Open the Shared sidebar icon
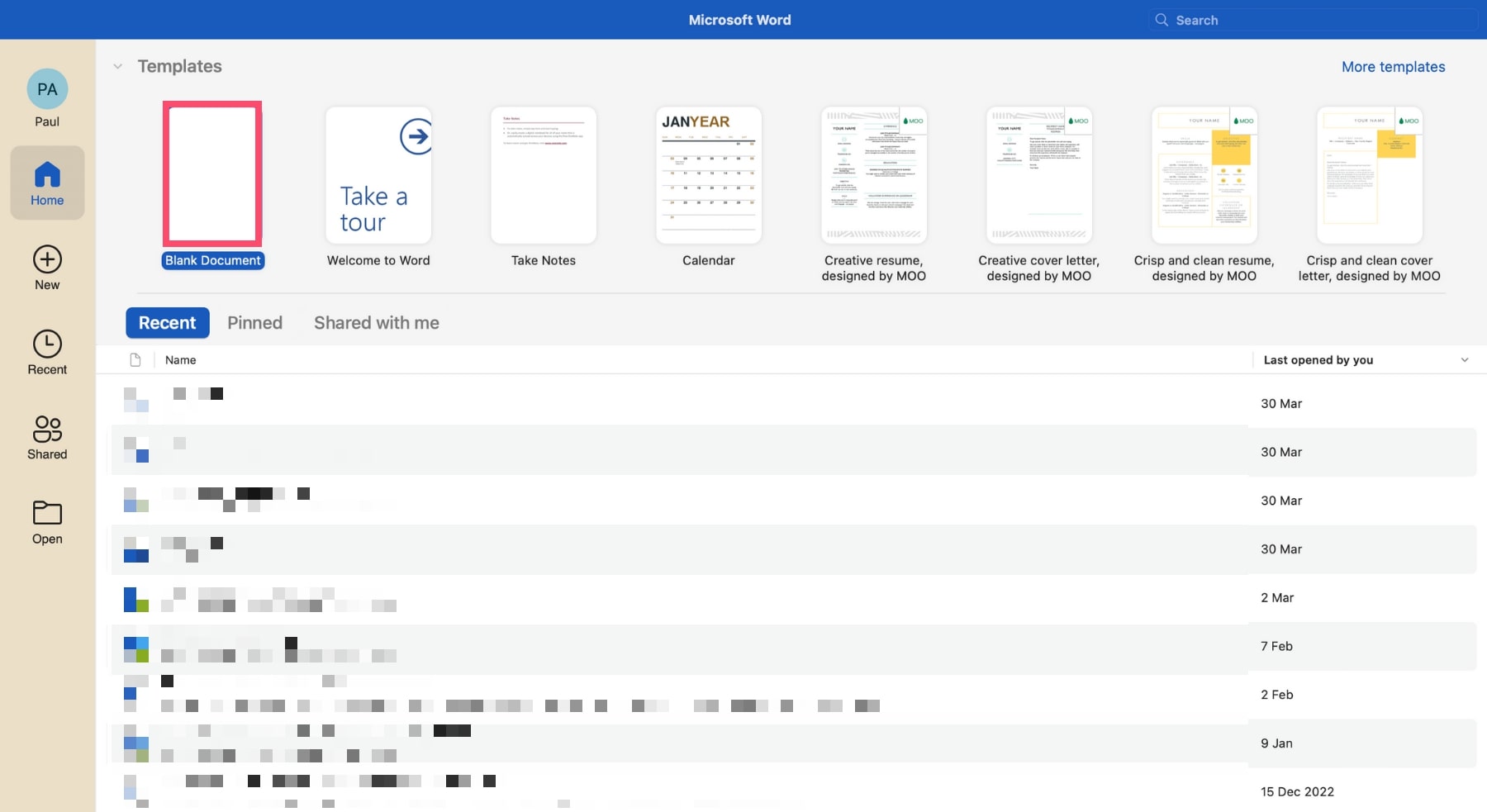Image resolution: width=1487 pixels, height=812 pixels. (47, 438)
